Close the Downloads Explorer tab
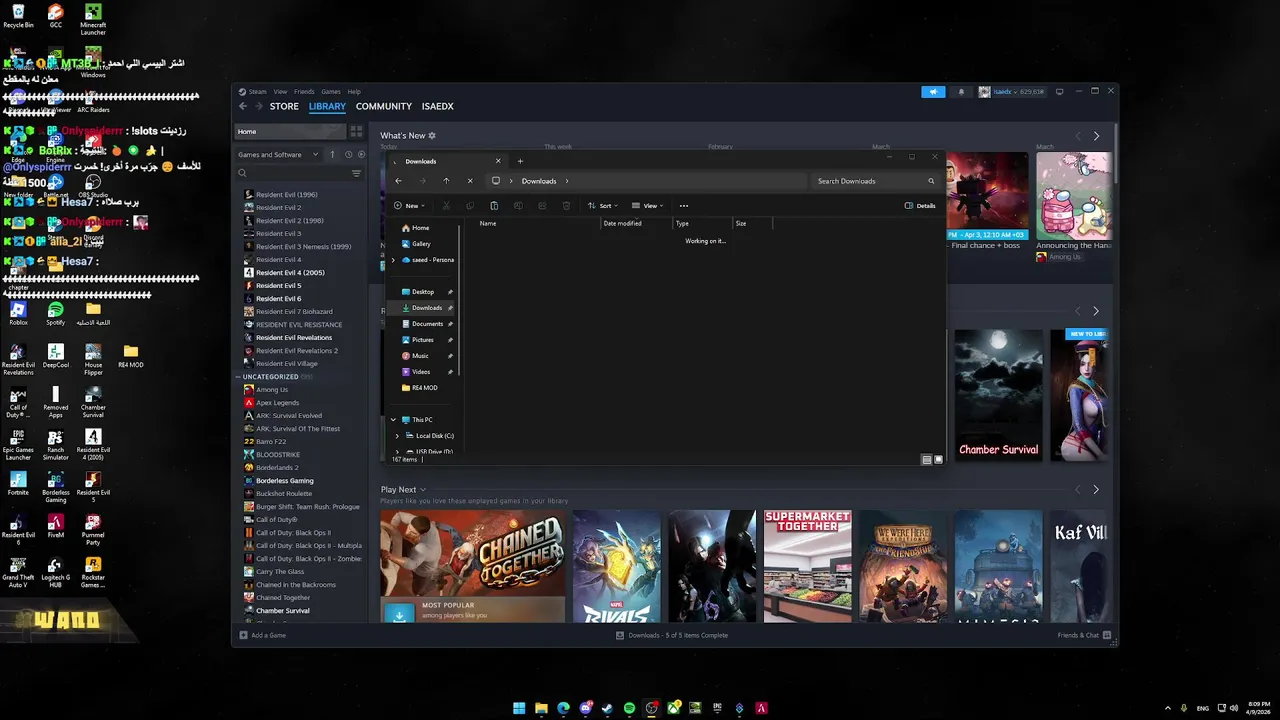 (498, 161)
